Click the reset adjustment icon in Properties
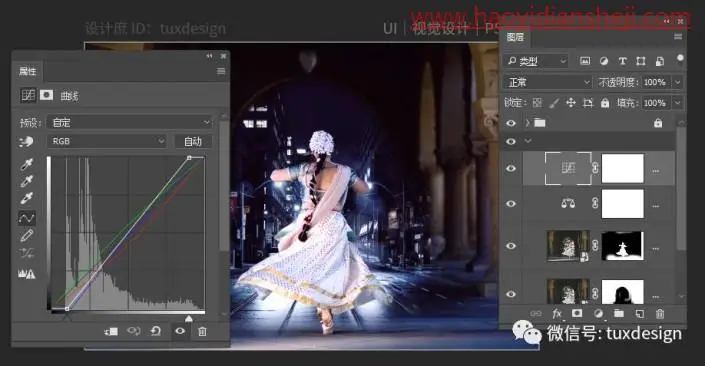Image resolution: width=705 pixels, height=366 pixels. [x=156, y=331]
